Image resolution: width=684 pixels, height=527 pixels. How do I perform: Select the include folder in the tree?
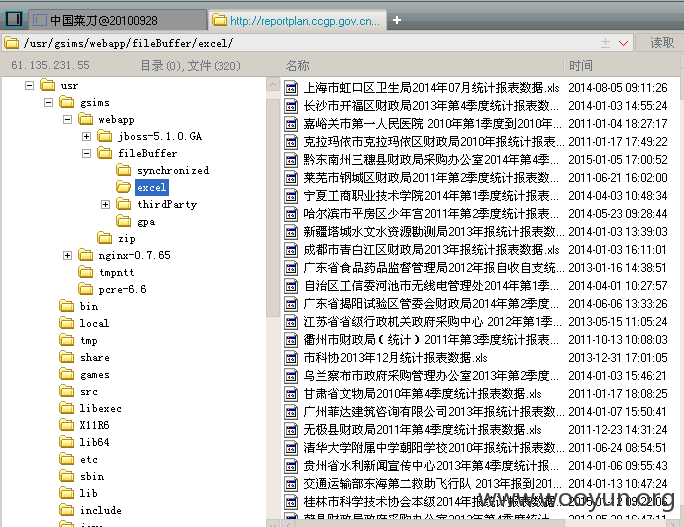100,510
